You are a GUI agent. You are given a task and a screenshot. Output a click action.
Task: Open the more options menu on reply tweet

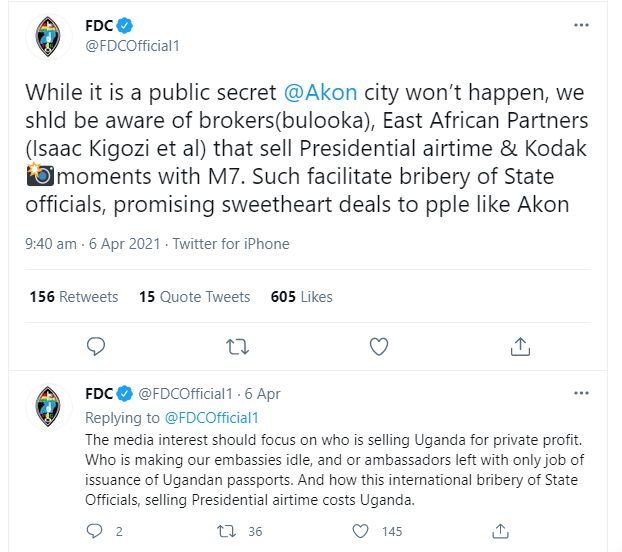pyautogui.click(x=581, y=393)
